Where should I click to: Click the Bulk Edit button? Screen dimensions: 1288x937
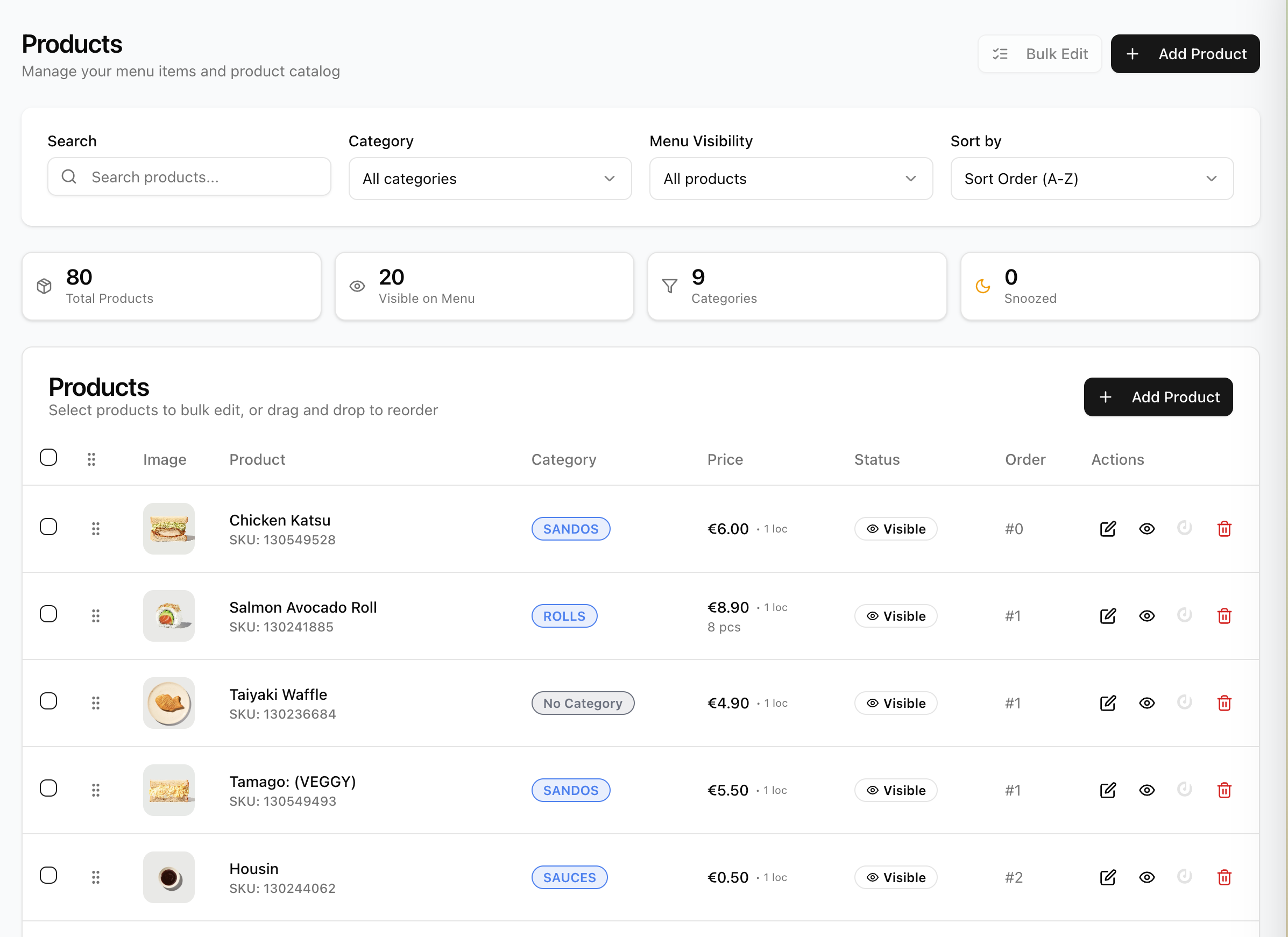(x=1039, y=54)
